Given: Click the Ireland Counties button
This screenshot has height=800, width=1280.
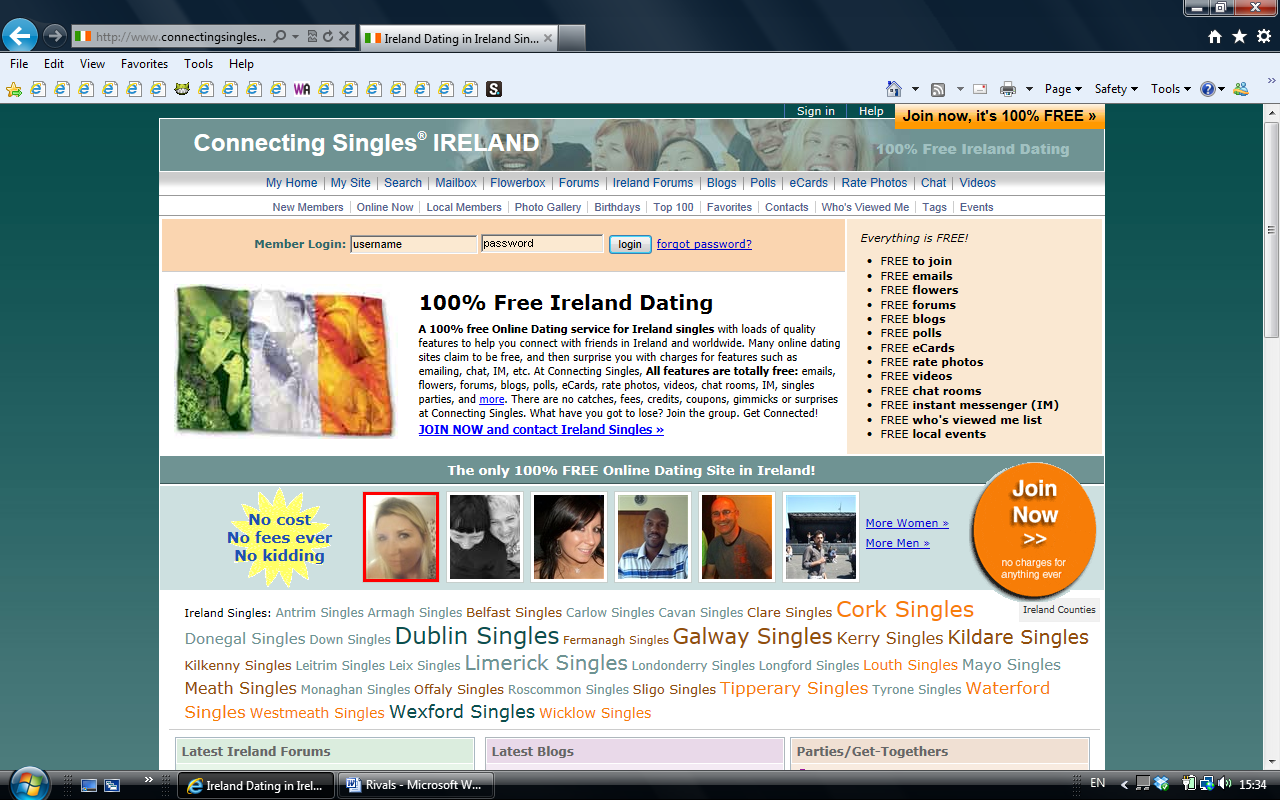Looking at the screenshot, I should pyautogui.click(x=1059, y=610).
